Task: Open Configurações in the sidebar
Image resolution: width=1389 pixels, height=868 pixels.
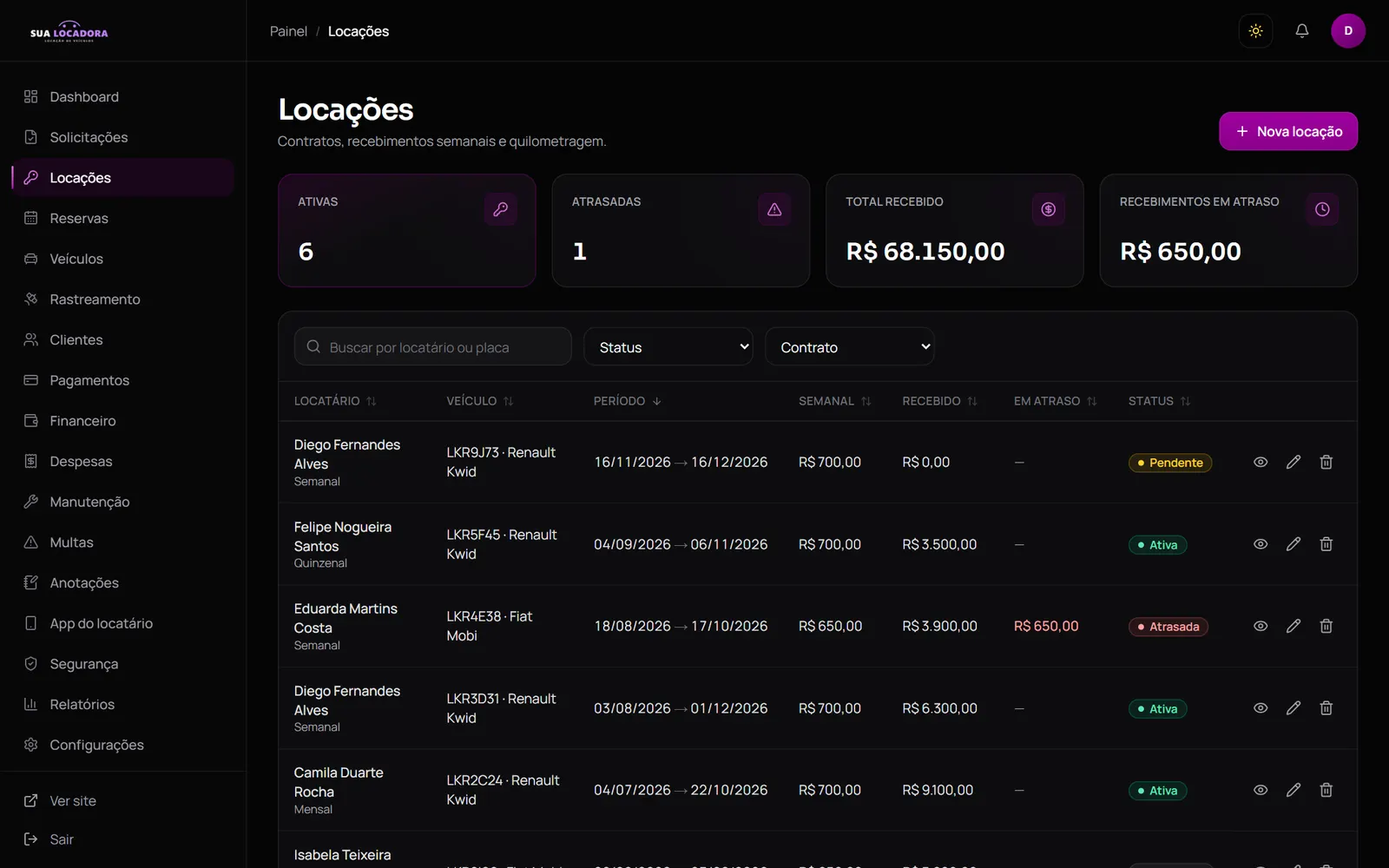Action: (x=123, y=745)
